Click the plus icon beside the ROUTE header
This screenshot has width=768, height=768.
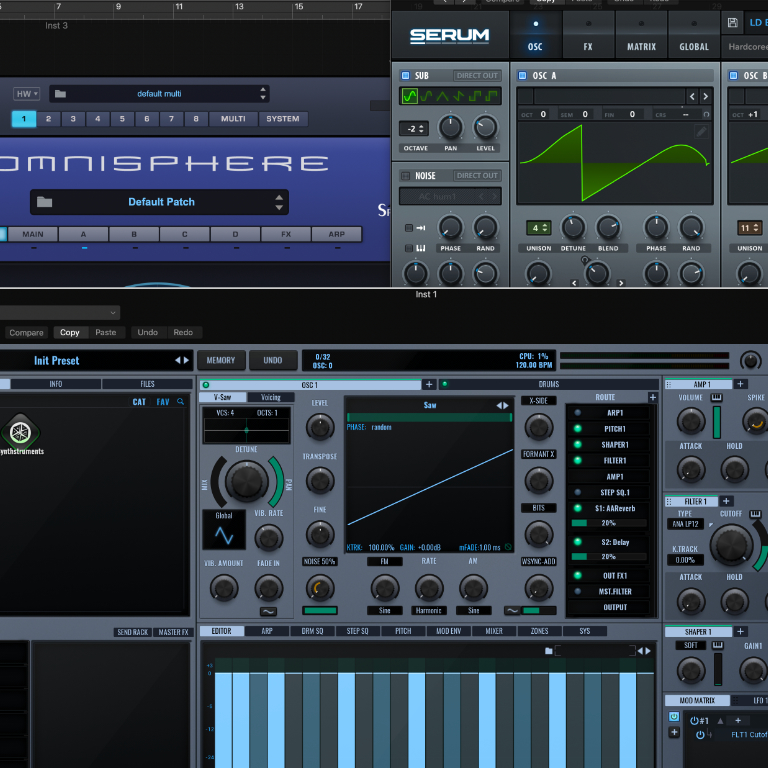(x=652, y=397)
